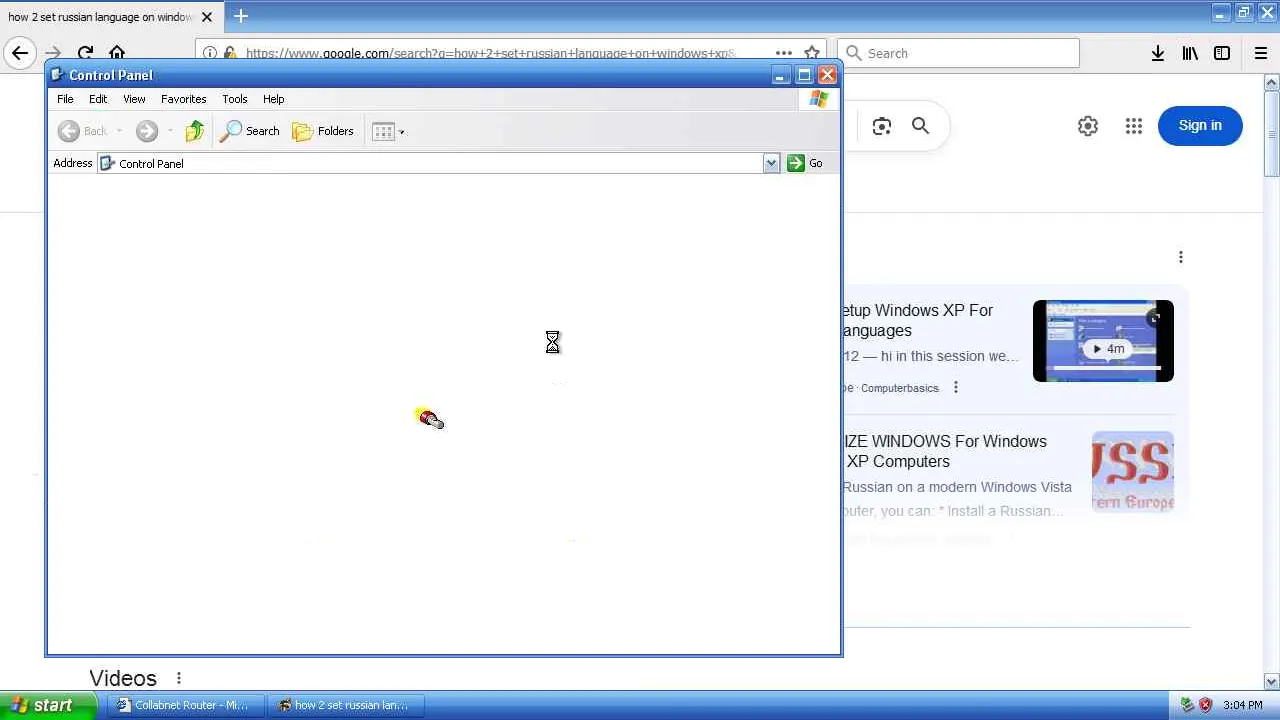The height and width of the screenshot is (720, 1280).
Task: Open the Firefox home page
Action: (x=117, y=53)
